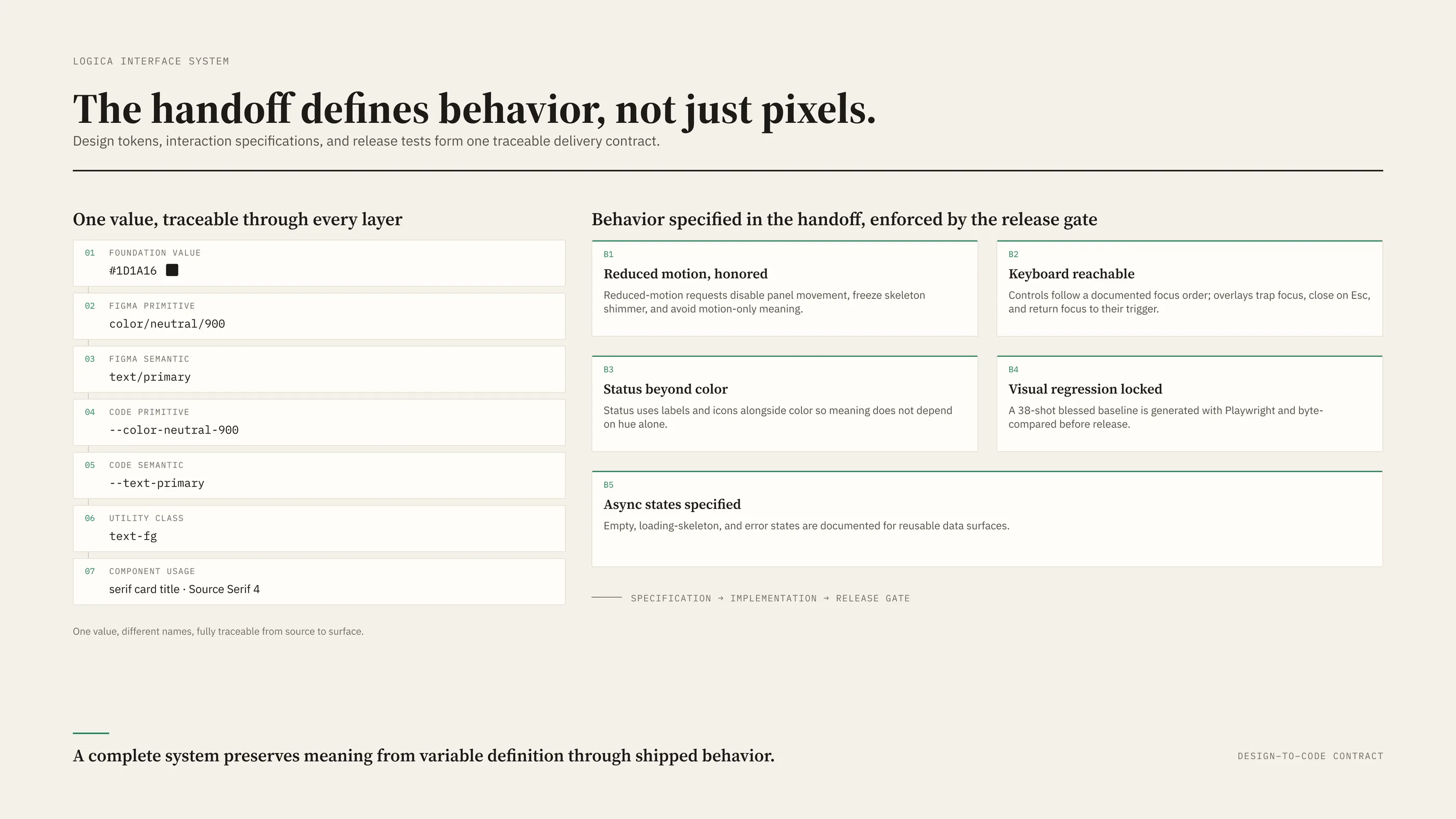Image resolution: width=1456 pixels, height=819 pixels.
Task: Select the Utility Class text-fg row
Action: pos(319,529)
